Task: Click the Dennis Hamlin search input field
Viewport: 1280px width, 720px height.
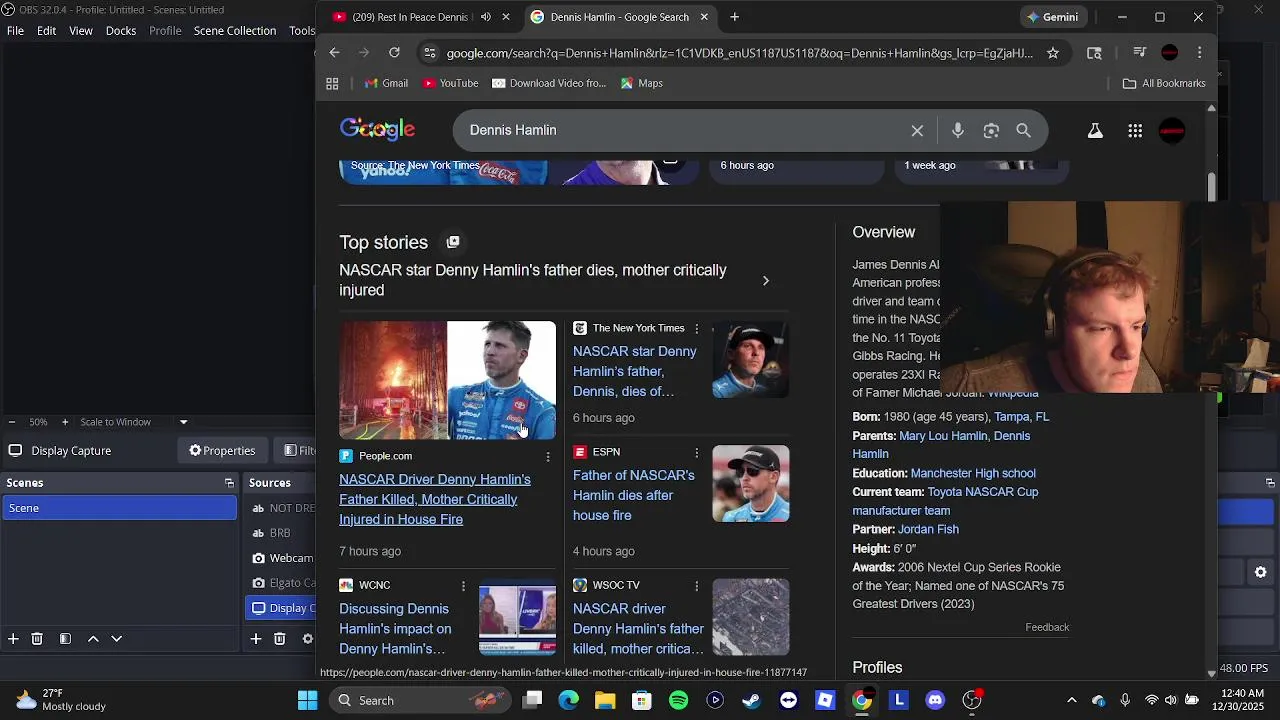Action: (x=680, y=130)
